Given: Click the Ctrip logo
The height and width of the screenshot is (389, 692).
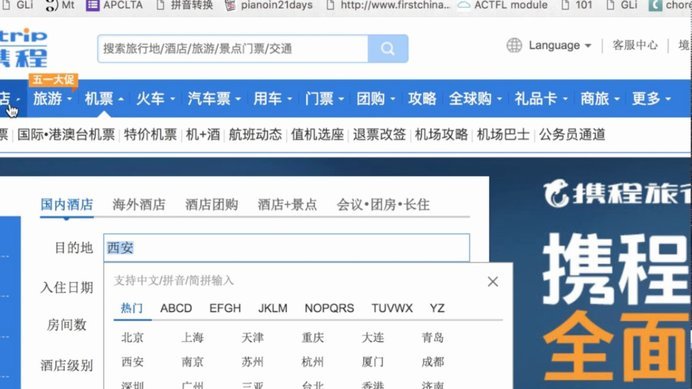Looking at the screenshot, I should (23, 48).
